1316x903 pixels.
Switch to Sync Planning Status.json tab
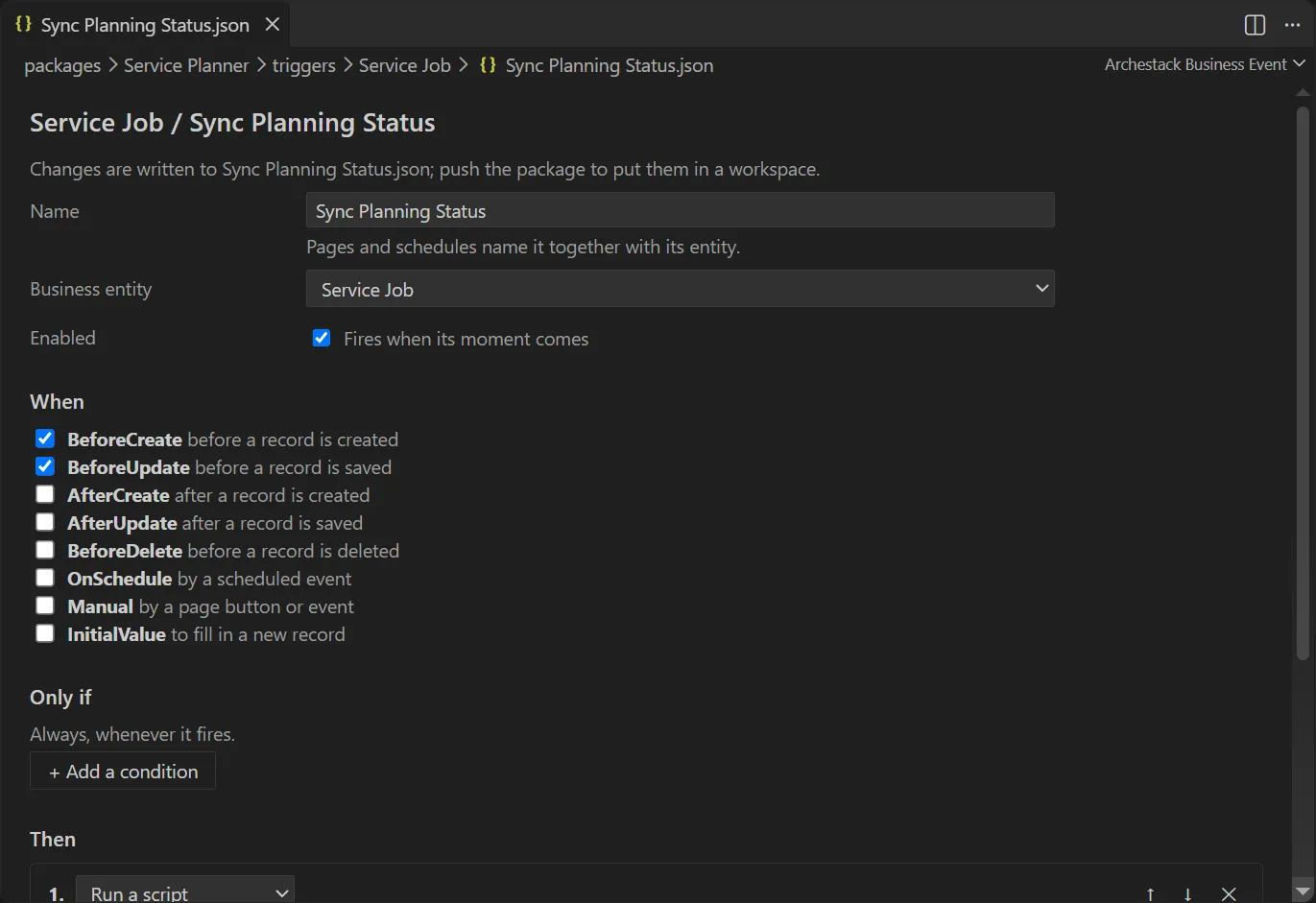pos(145,25)
